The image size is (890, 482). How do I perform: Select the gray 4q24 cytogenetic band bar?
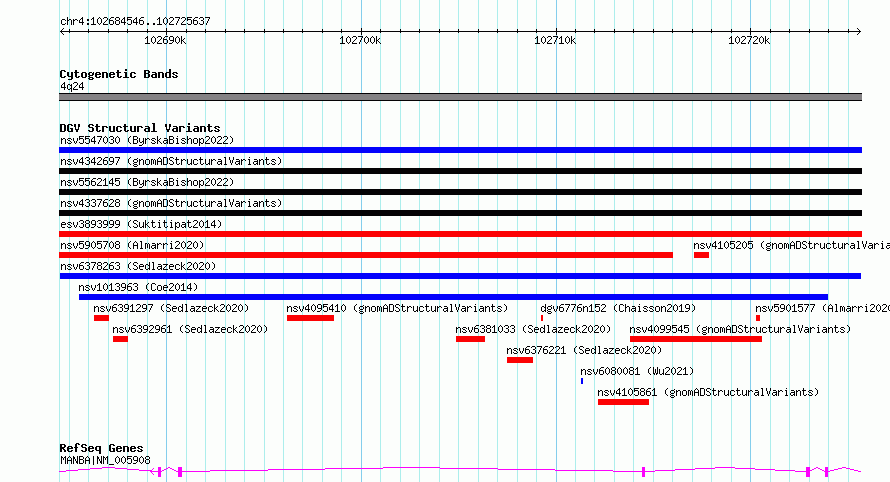tap(460, 97)
